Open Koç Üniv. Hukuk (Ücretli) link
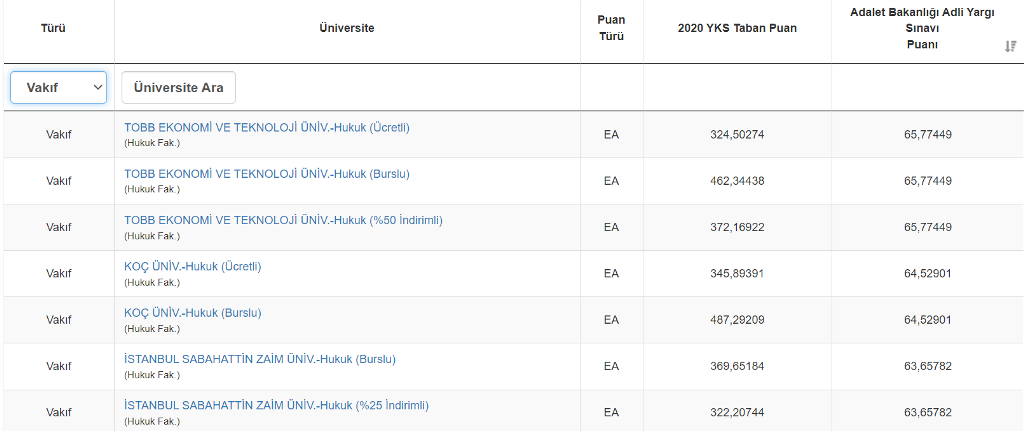The width and height of the screenshot is (1024, 432). point(193,267)
